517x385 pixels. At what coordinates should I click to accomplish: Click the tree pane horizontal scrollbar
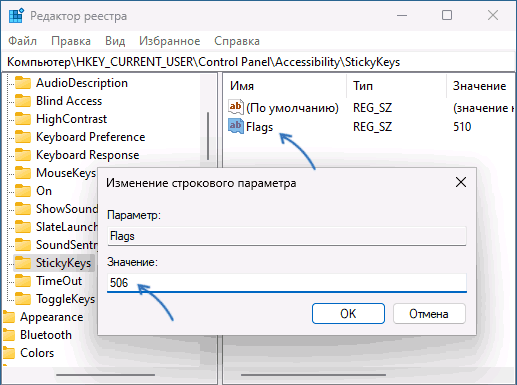[x=105, y=375]
